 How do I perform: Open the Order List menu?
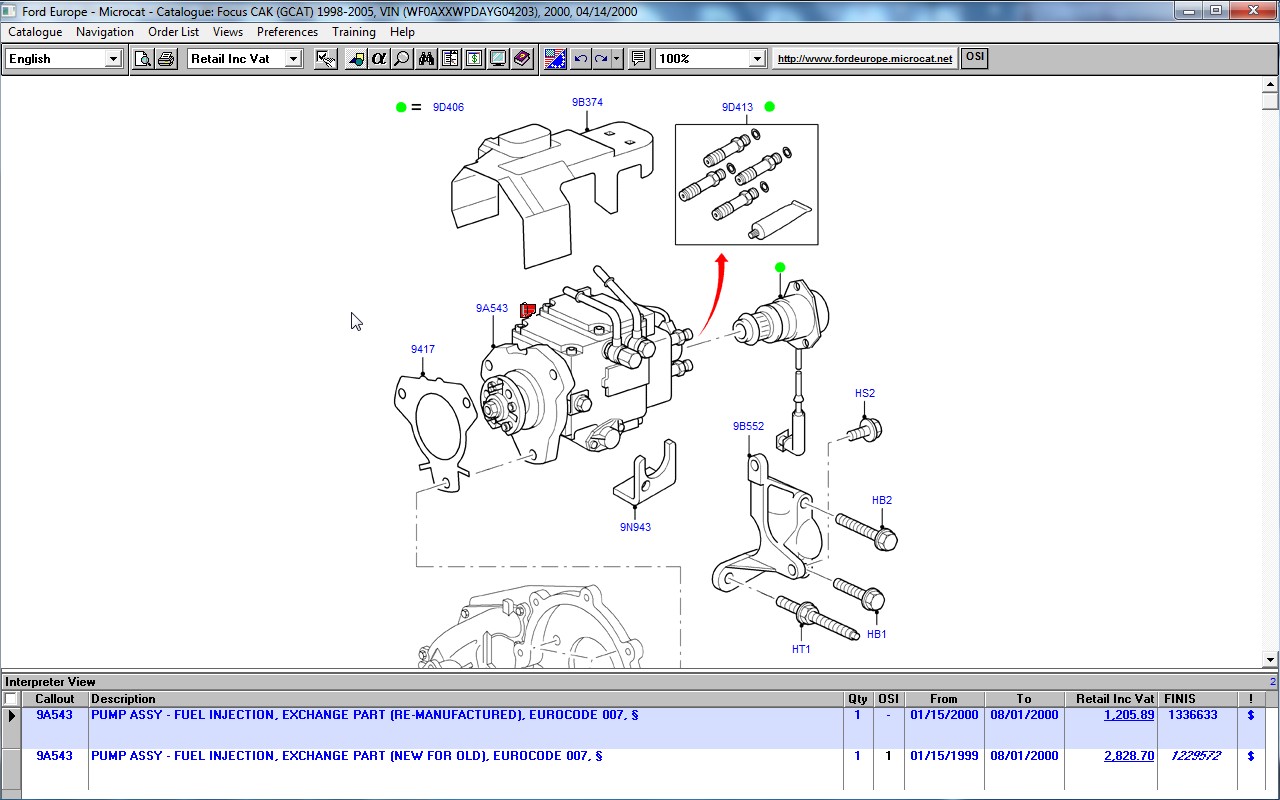[x=173, y=32]
